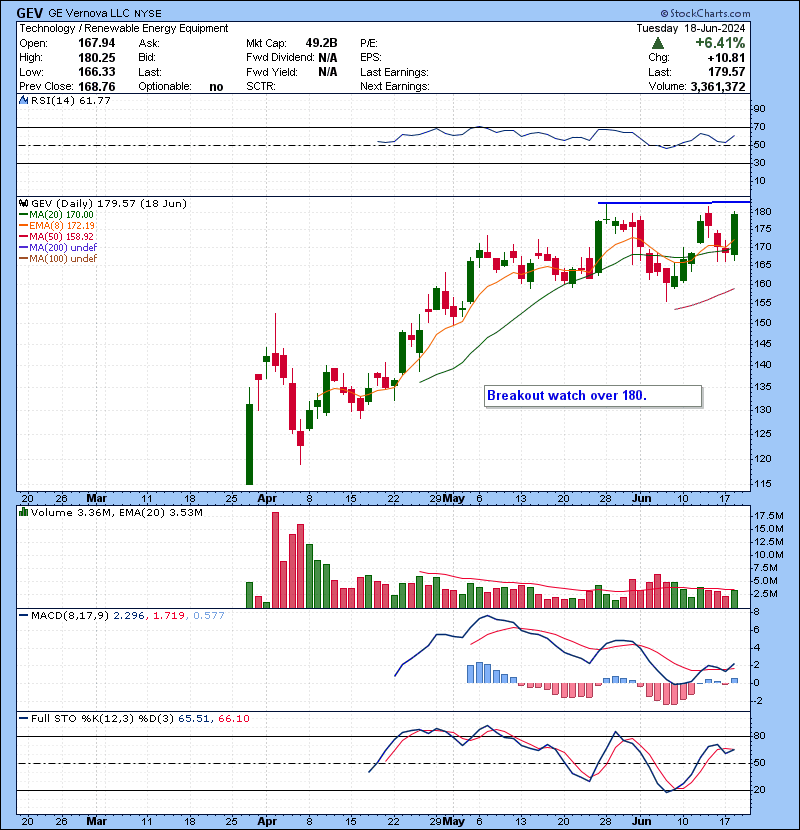Click the High price 180.25
Viewport: 800px width, 830px height.
(x=96, y=57)
